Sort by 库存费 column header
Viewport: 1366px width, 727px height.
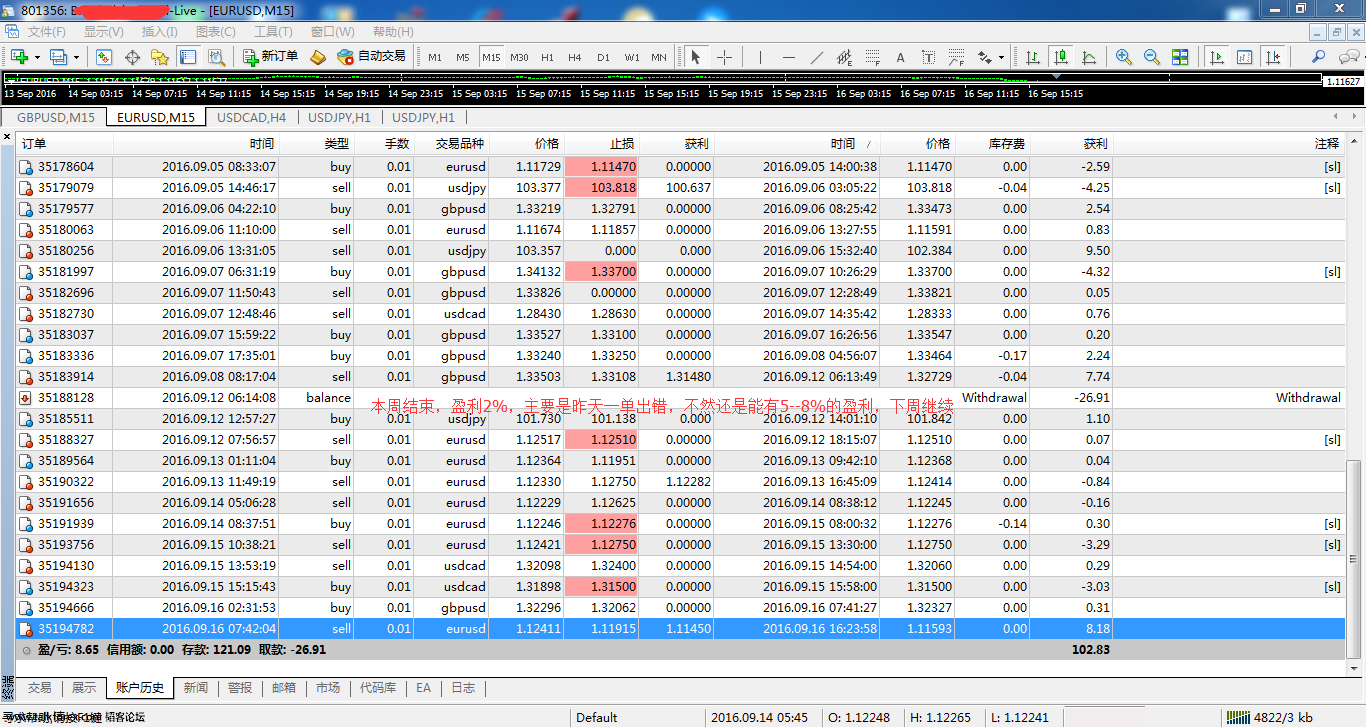(992, 144)
